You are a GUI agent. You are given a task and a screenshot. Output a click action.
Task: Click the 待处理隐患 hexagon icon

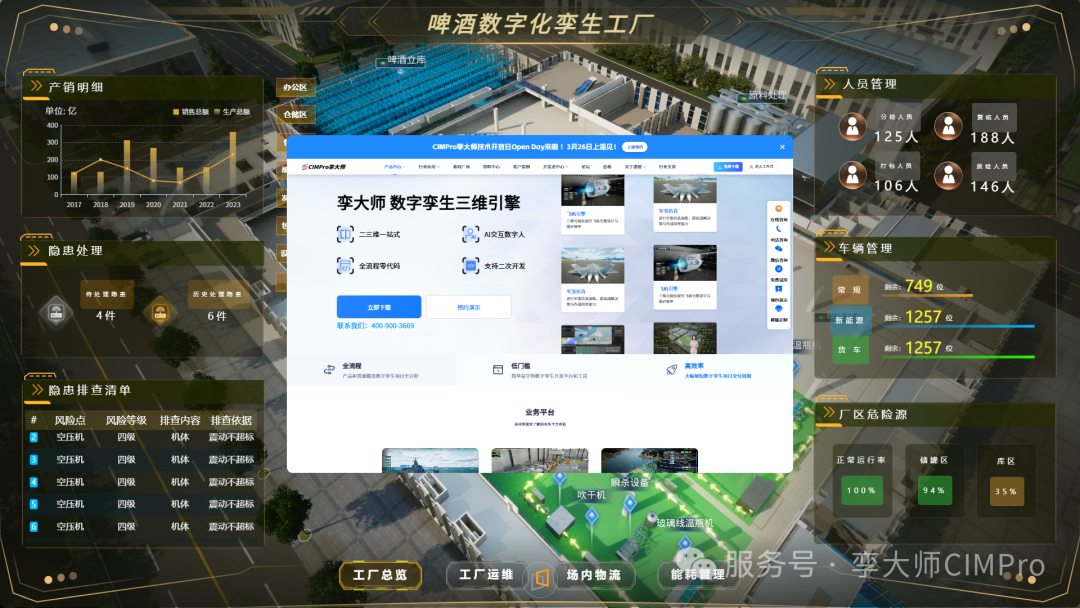(56, 313)
